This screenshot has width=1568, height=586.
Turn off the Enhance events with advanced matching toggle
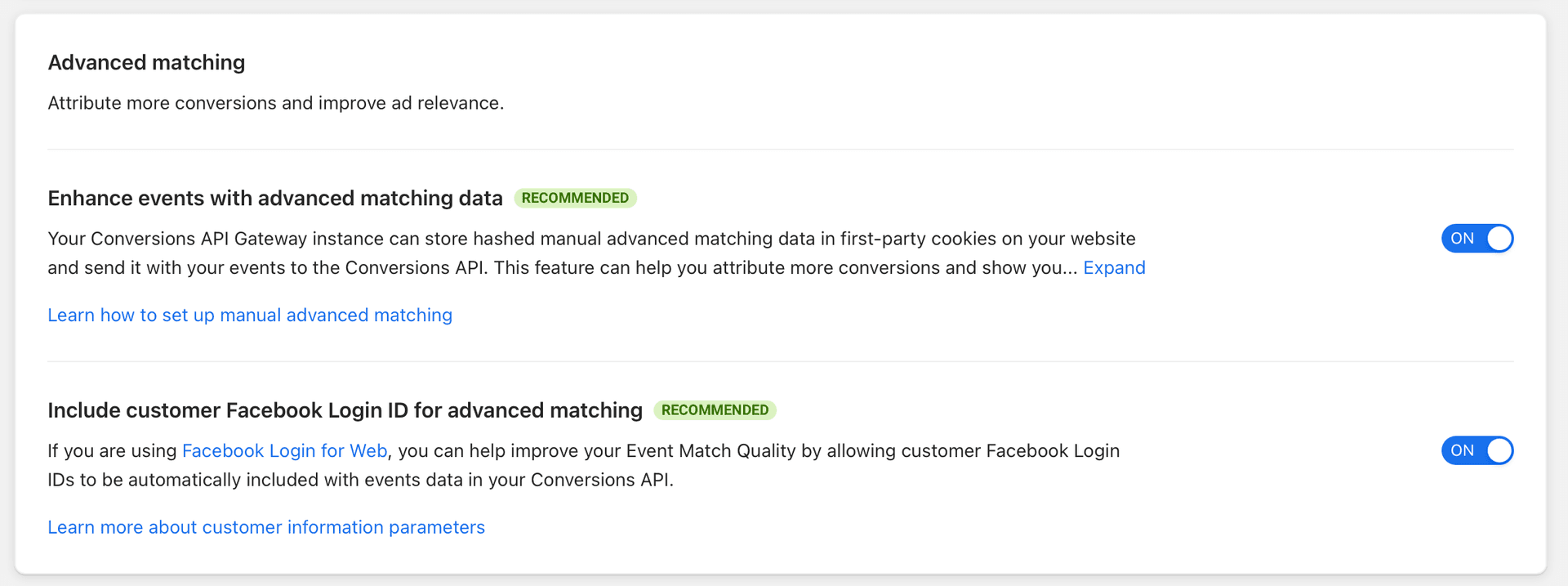(x=1476, y=238)
